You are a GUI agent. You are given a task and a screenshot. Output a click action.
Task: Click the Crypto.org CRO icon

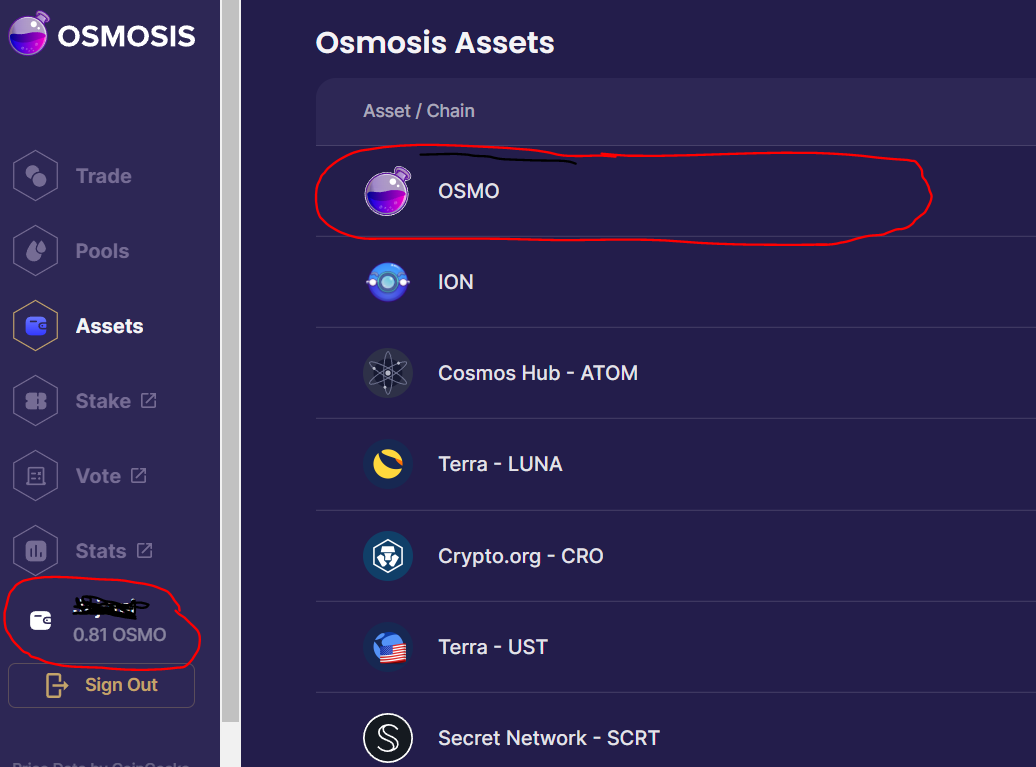tap(387, 556)
